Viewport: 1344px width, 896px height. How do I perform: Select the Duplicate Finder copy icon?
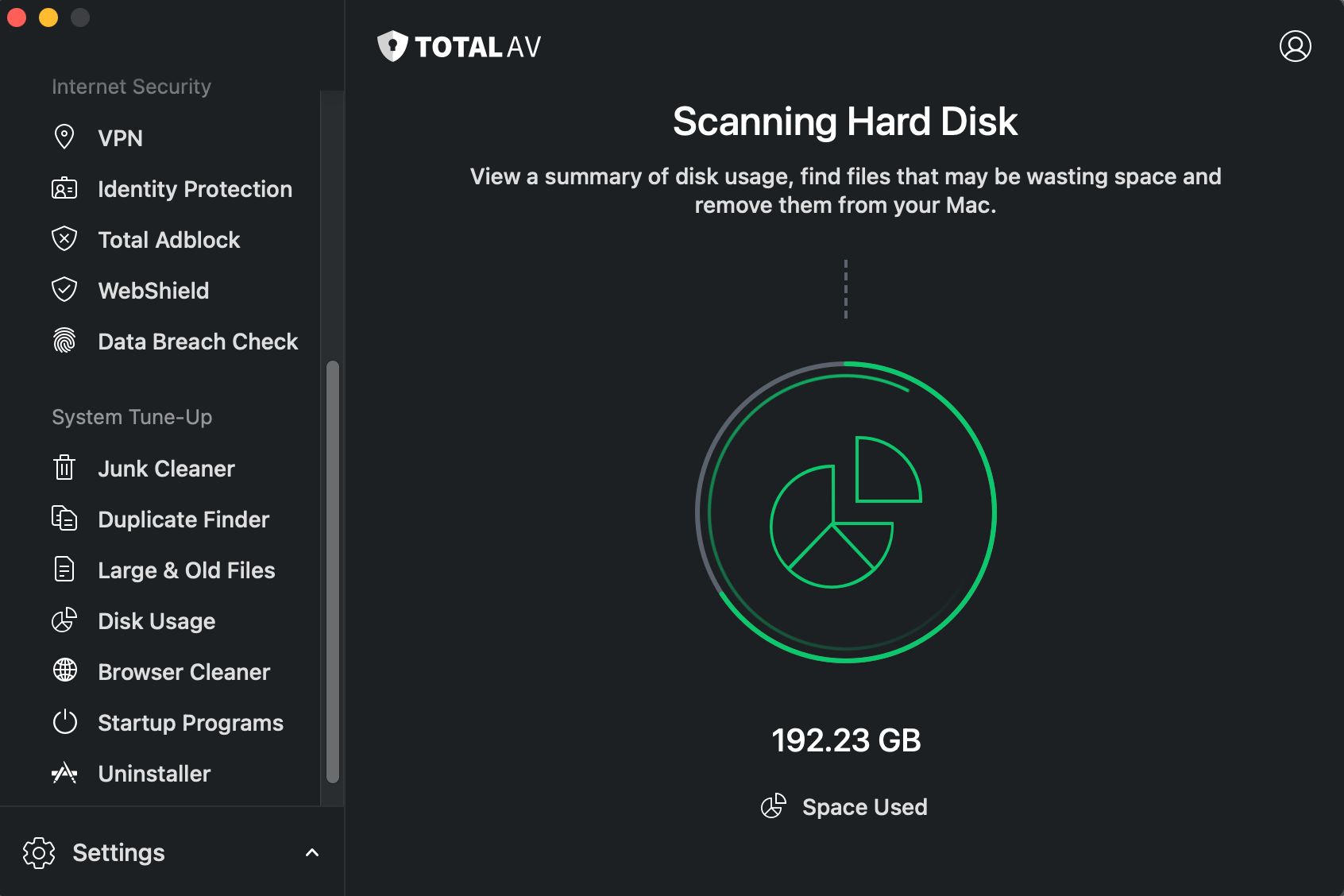(64, 519)
